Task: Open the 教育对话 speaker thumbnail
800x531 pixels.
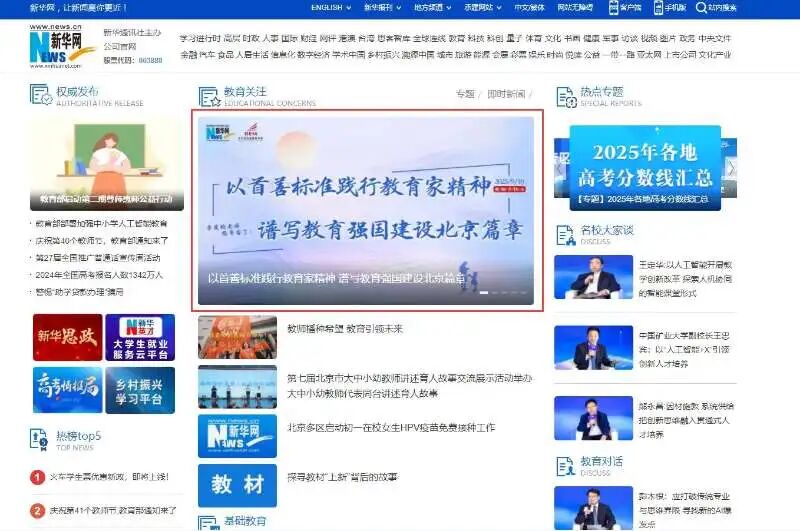Action: [593, 508]
